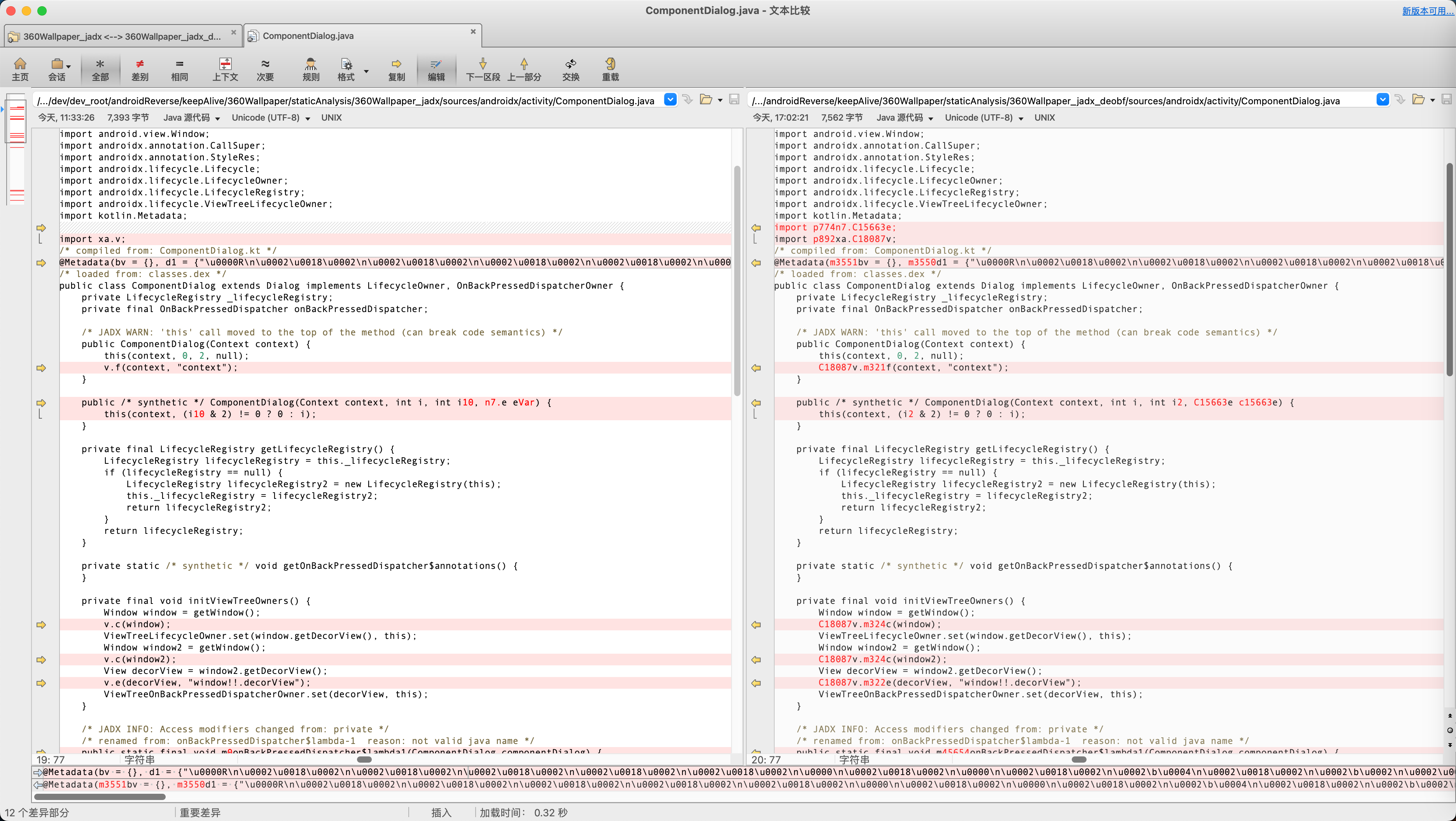
Task: Click the left import xa.v; line
Action: point(394,239)
